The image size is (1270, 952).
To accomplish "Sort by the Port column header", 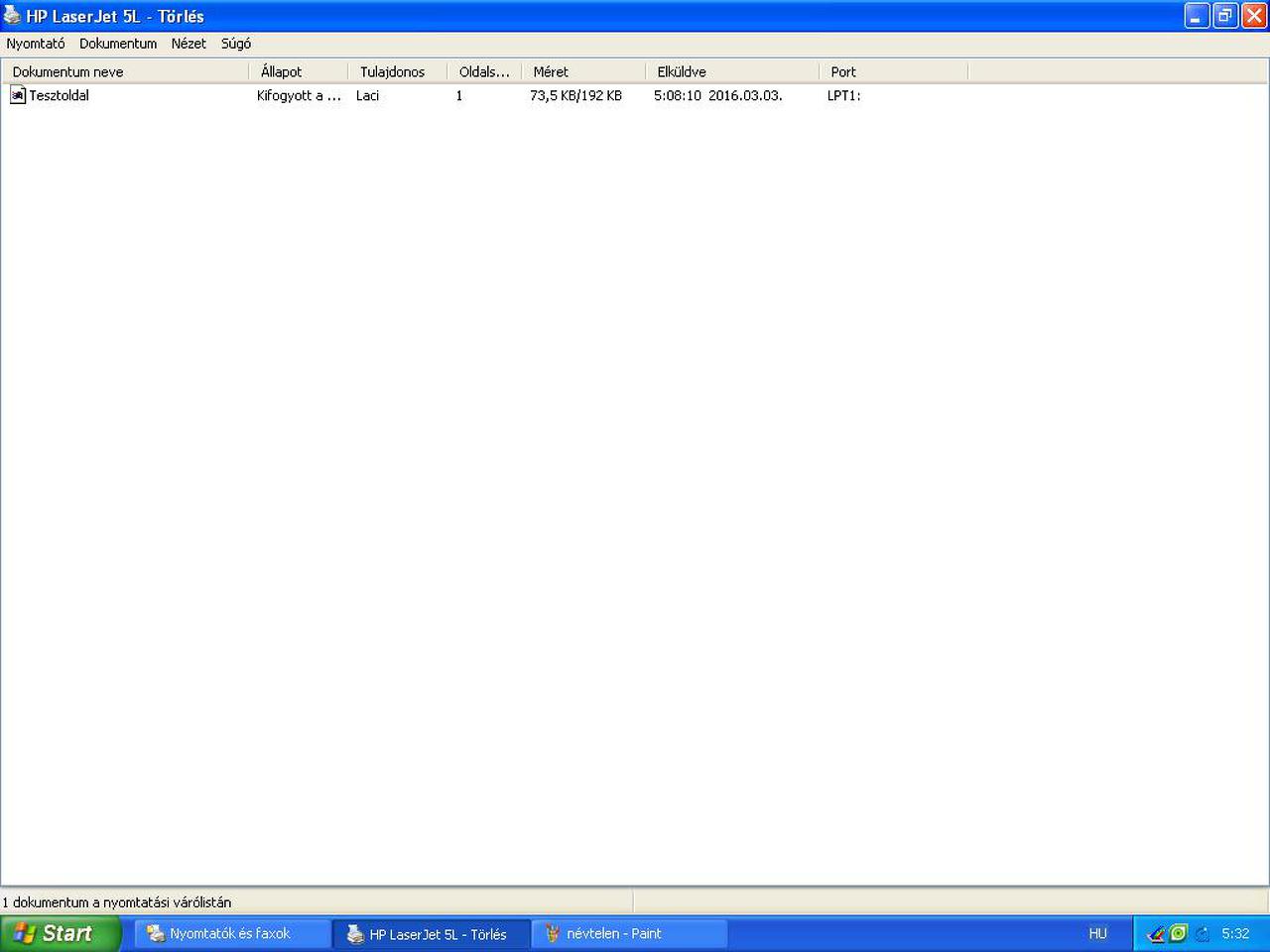I will click(x=894, y=71).
